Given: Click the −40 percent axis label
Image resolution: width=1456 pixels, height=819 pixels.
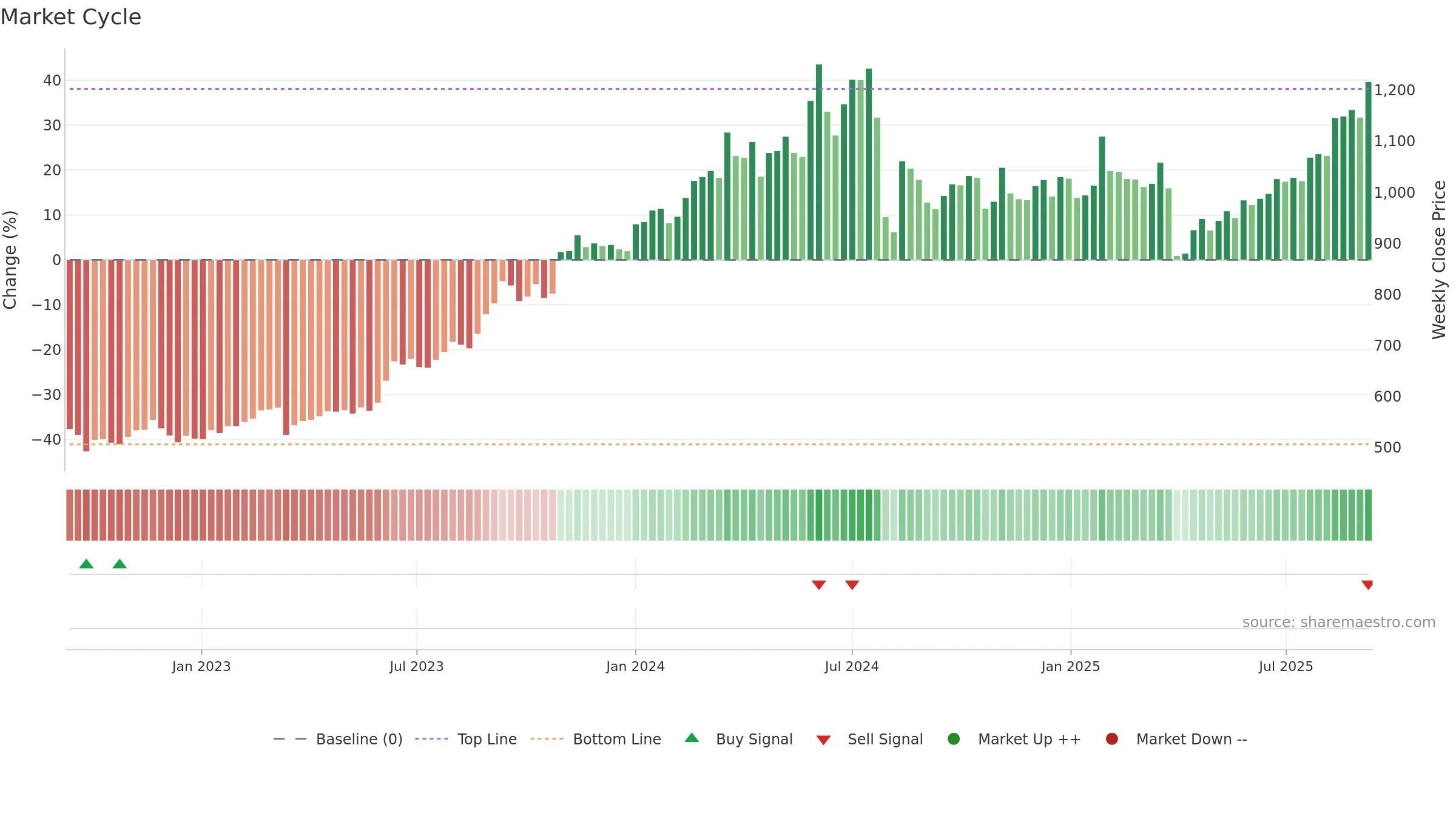Looking at the screenshot, I should 47,439.
